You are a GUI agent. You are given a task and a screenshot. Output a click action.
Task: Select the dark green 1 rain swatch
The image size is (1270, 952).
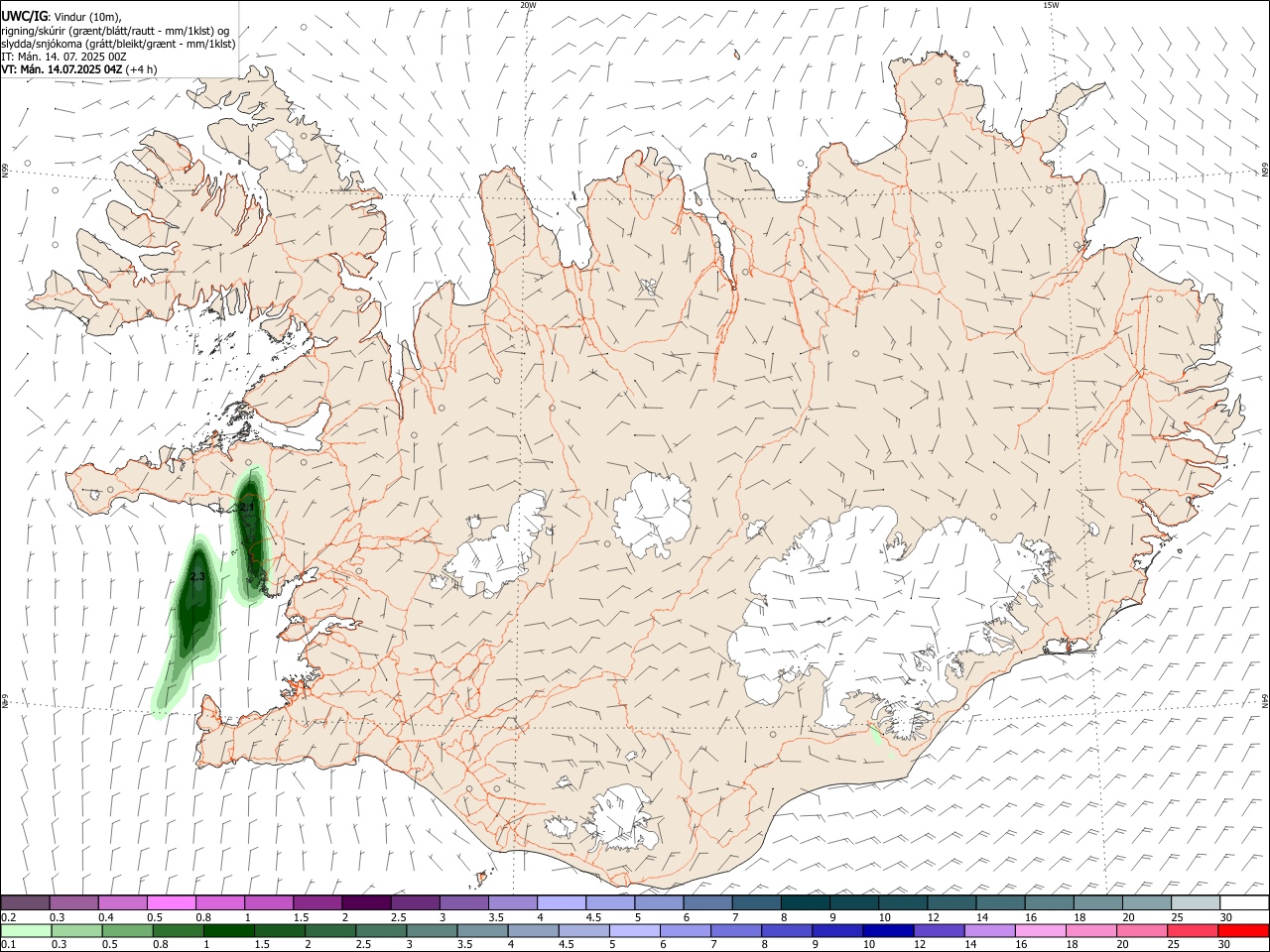pos(228,931)
